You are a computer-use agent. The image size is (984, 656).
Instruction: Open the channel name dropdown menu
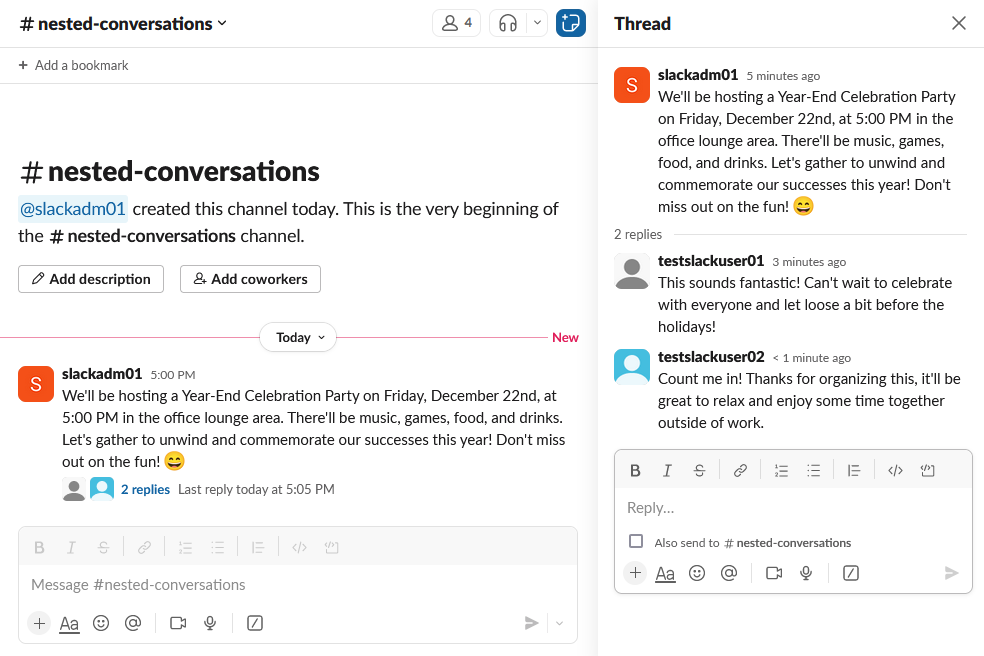122,22
